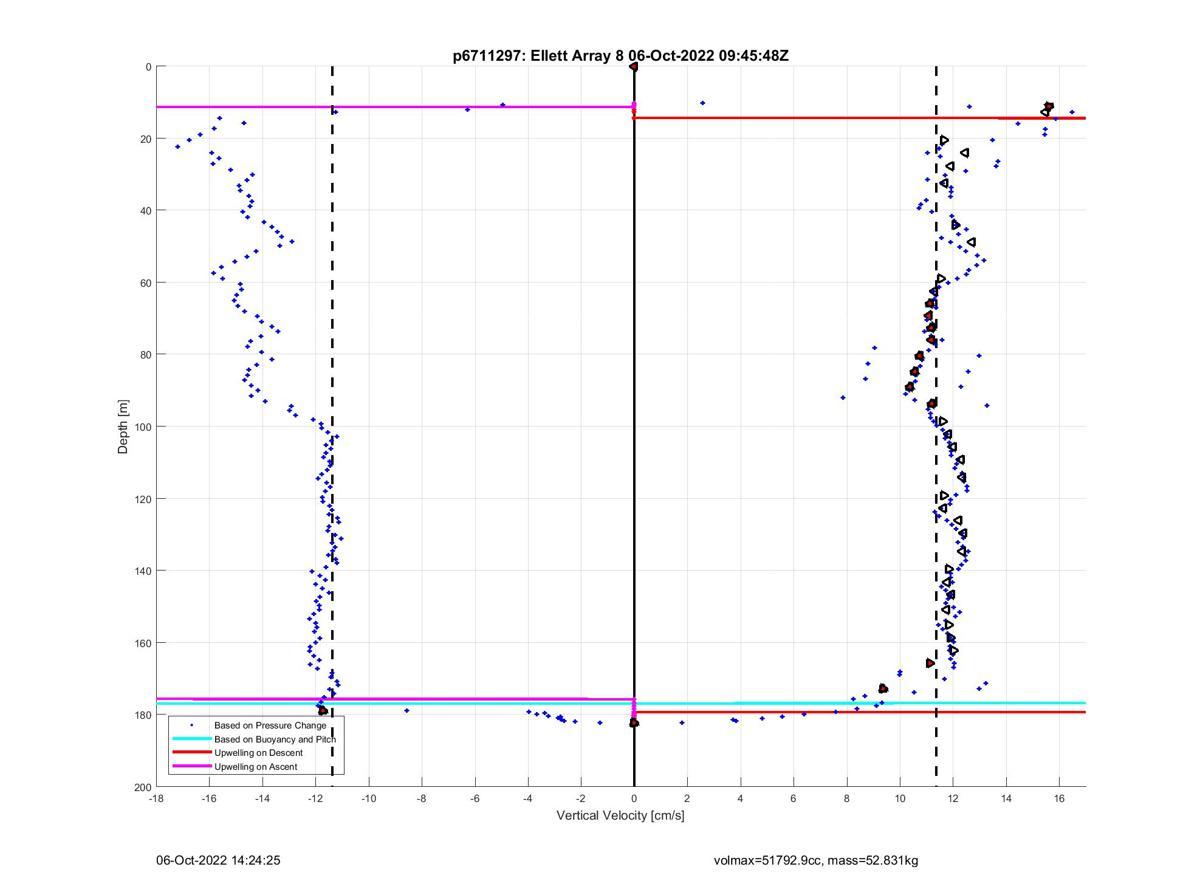This screenshot has width=1200, height=885.
Task: Select the 'Vertical Velocity [cm/s]' x-axis label
Action: pos(621,816)
